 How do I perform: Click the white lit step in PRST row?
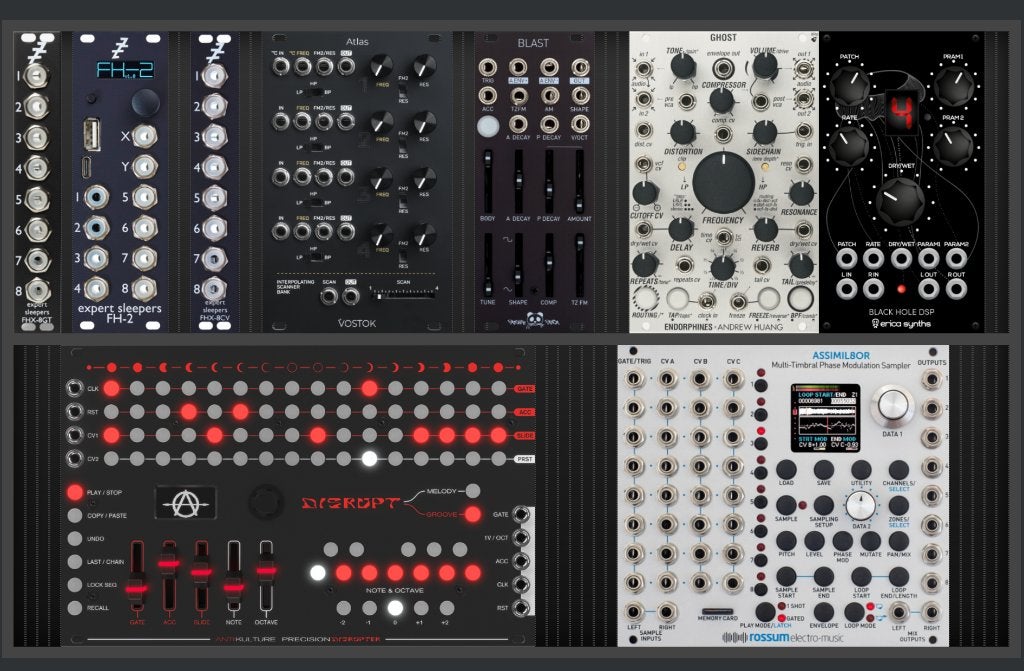[x=370, y=459]
